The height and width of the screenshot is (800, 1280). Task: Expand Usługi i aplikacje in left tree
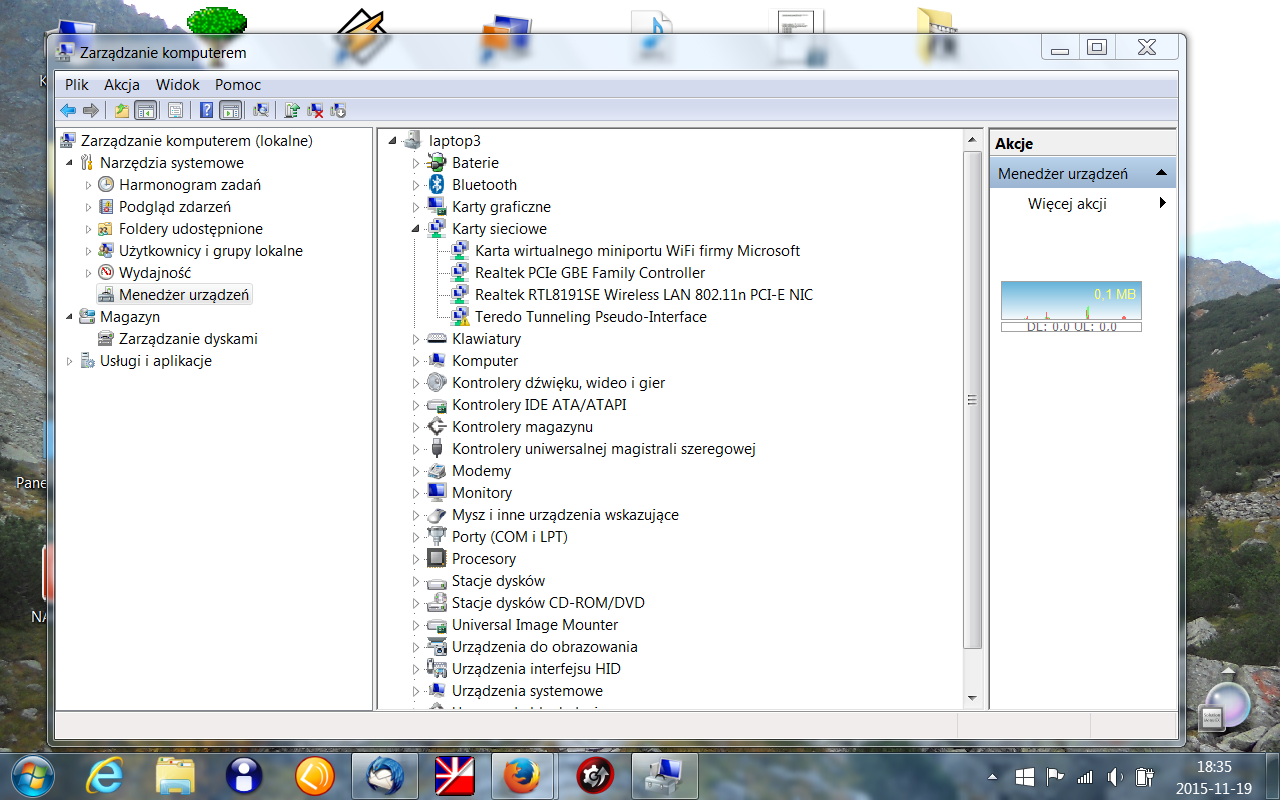click(70, 361)
